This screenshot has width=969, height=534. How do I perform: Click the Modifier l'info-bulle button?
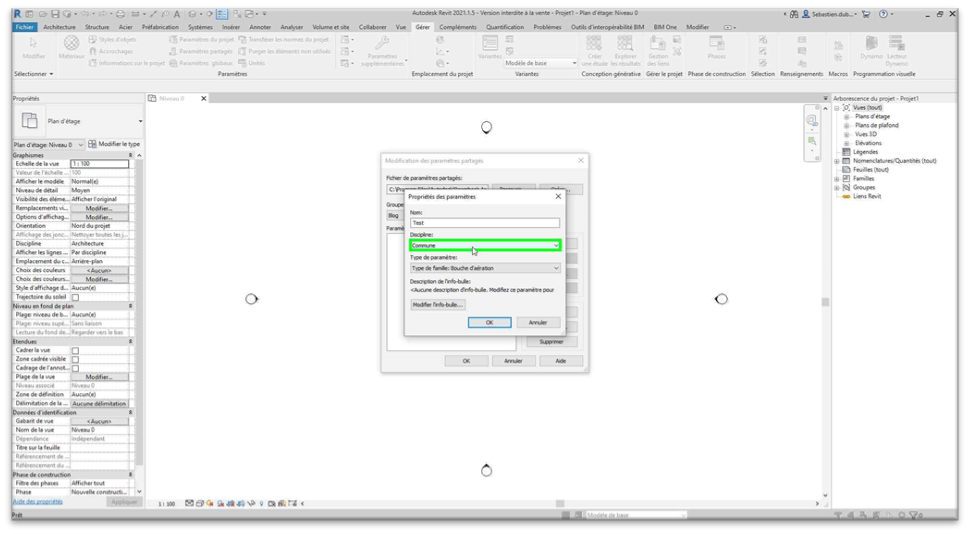[x=437, y=304]
